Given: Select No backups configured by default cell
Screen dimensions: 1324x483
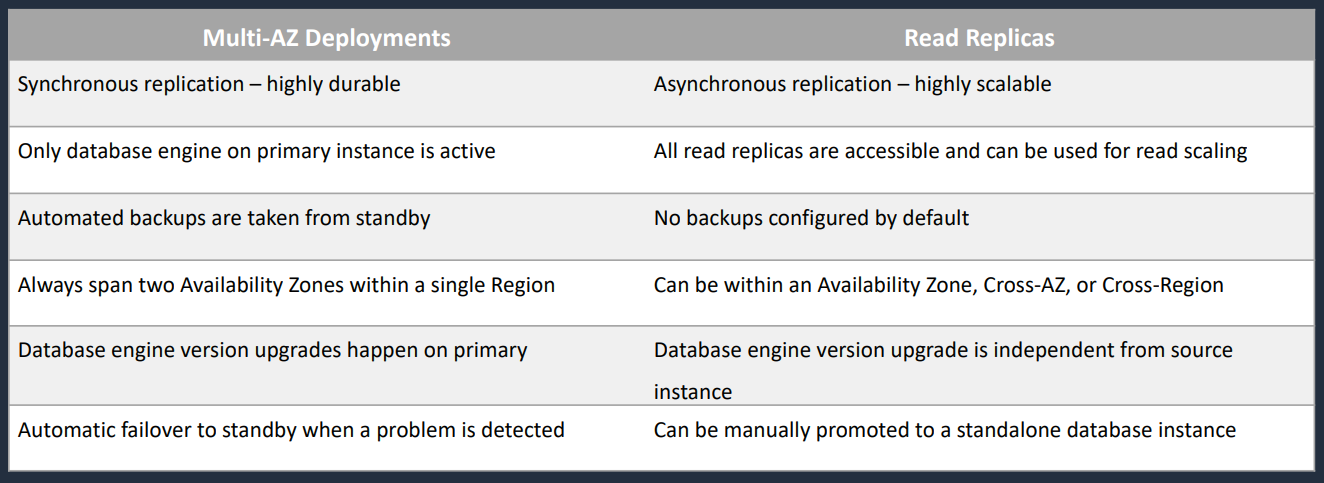Looking at the screenshot, I should click(x=978, y=226).
